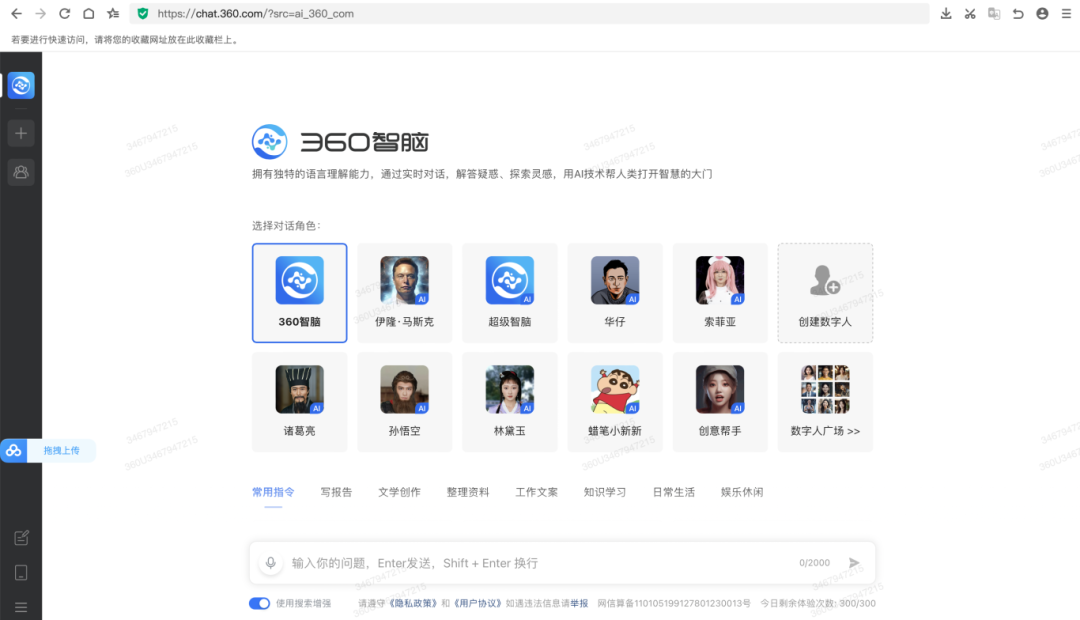Click 360智脑 logo in left sidebar
Screen dimensions: 1080x620
[x=21, y=85]
